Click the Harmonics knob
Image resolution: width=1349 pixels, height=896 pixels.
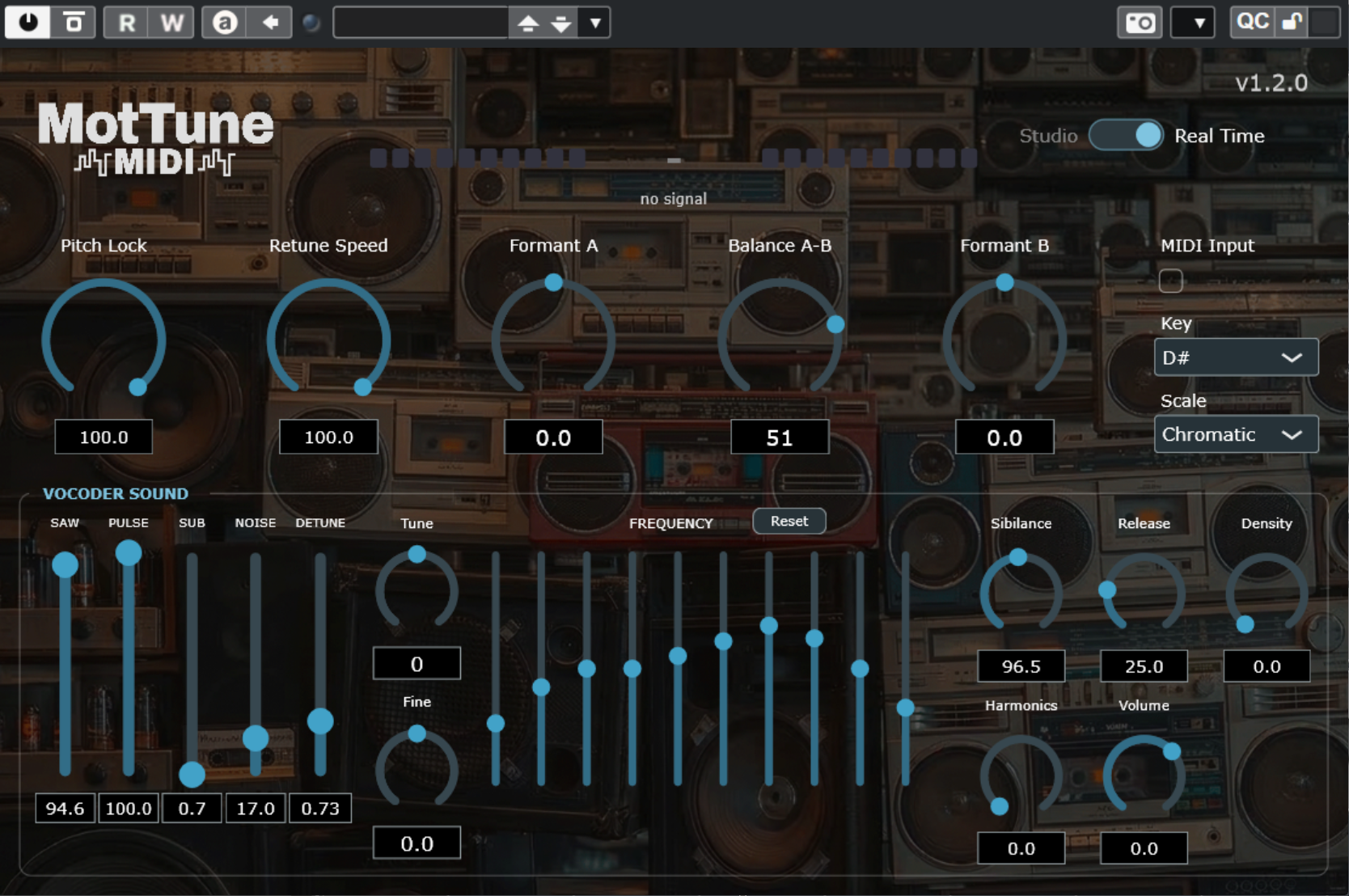(1021, 775)
